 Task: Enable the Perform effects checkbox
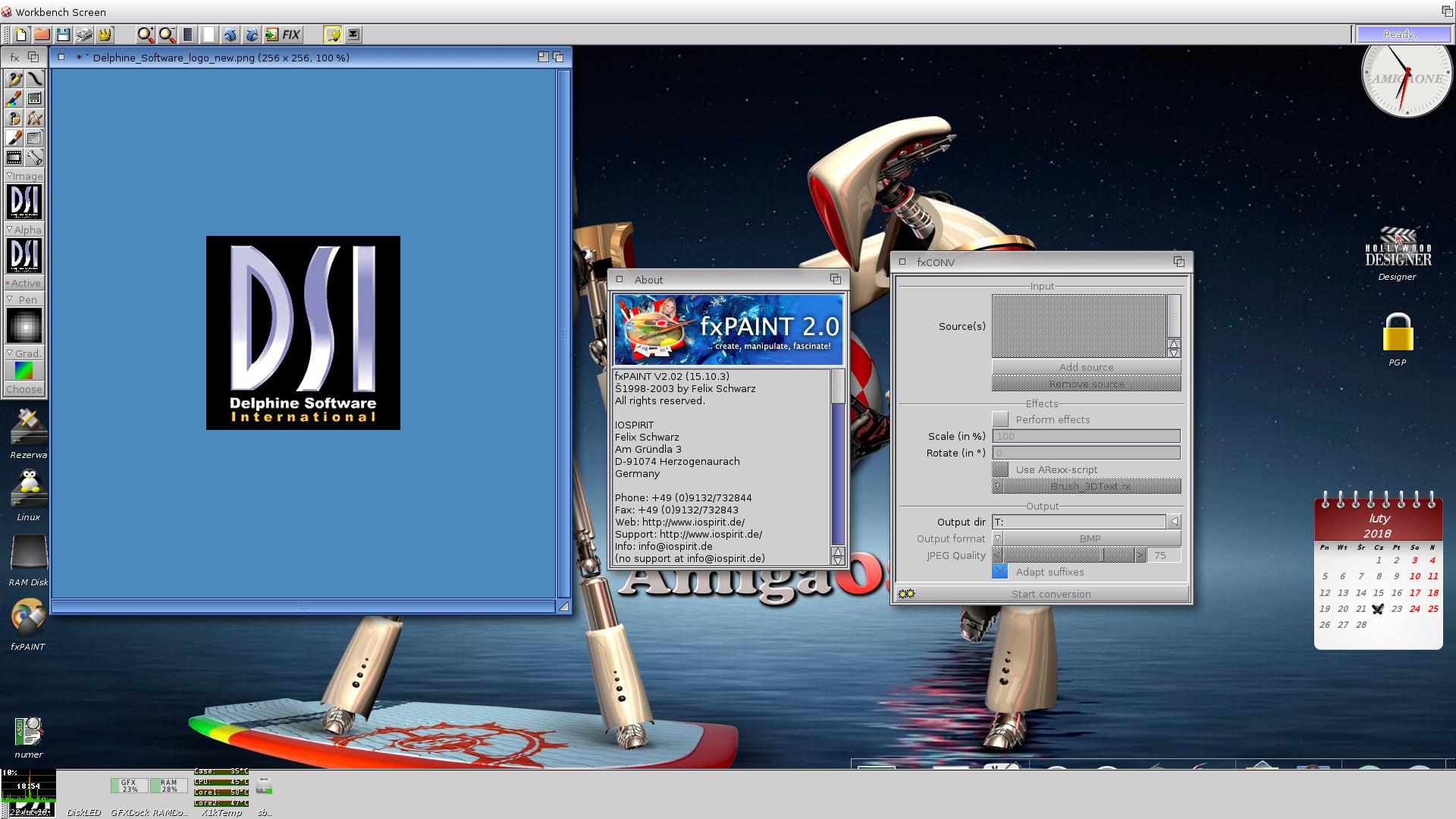pyautogui.click(x=1000, y=419)
